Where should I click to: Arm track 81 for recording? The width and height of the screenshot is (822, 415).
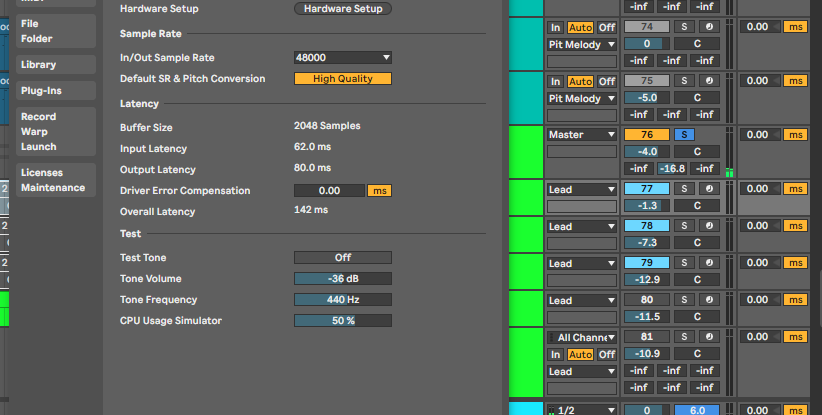pos(709,337)
